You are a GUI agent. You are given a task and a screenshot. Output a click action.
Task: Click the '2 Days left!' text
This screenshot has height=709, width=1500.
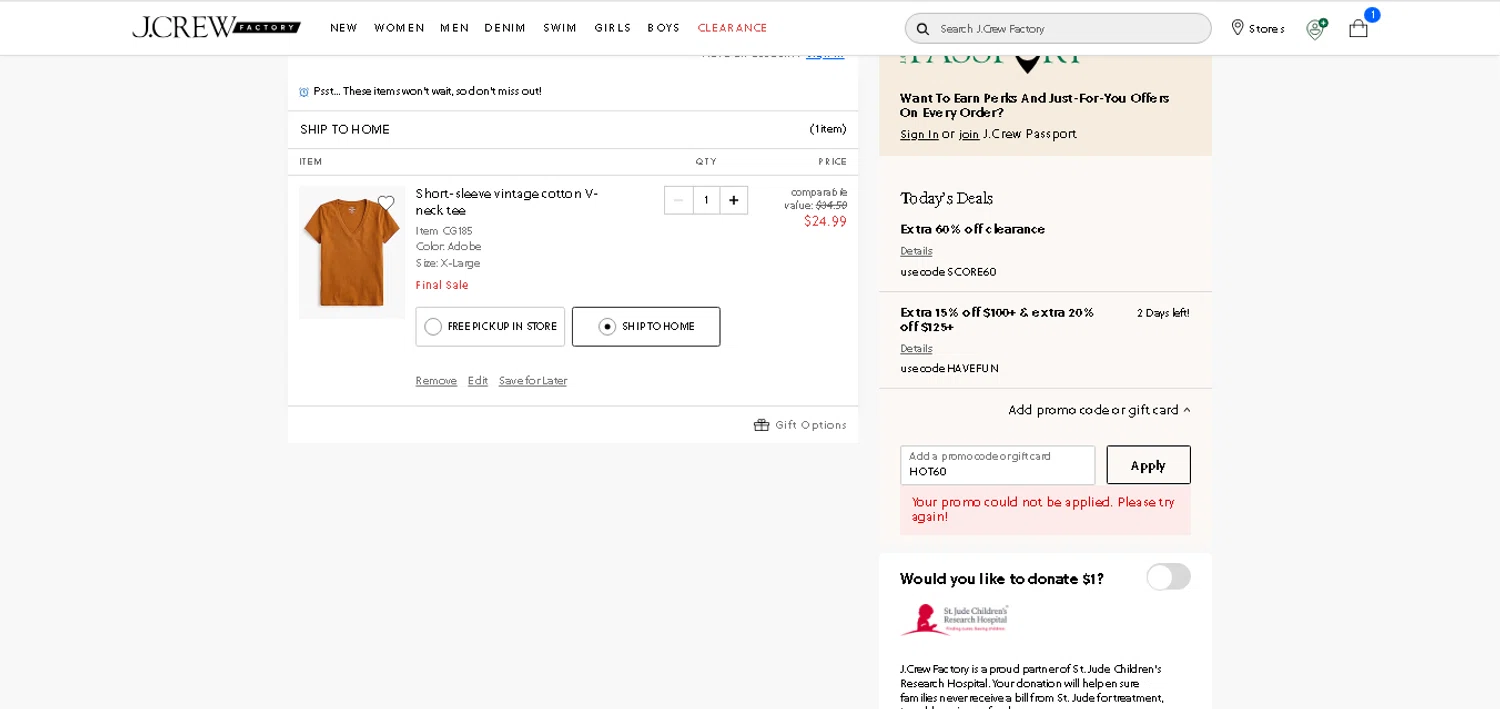tap(1163, 313)
